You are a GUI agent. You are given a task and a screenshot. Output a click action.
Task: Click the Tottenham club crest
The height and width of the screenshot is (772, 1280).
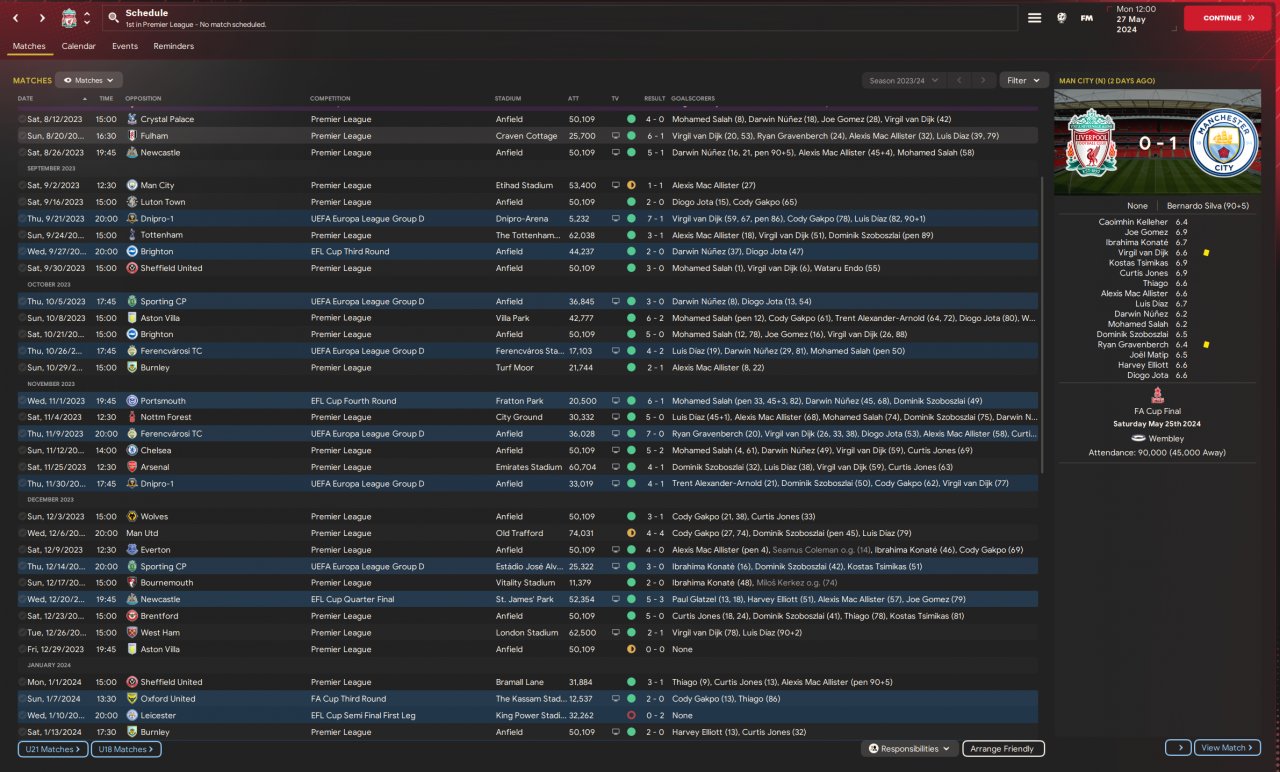click(132, 235)
